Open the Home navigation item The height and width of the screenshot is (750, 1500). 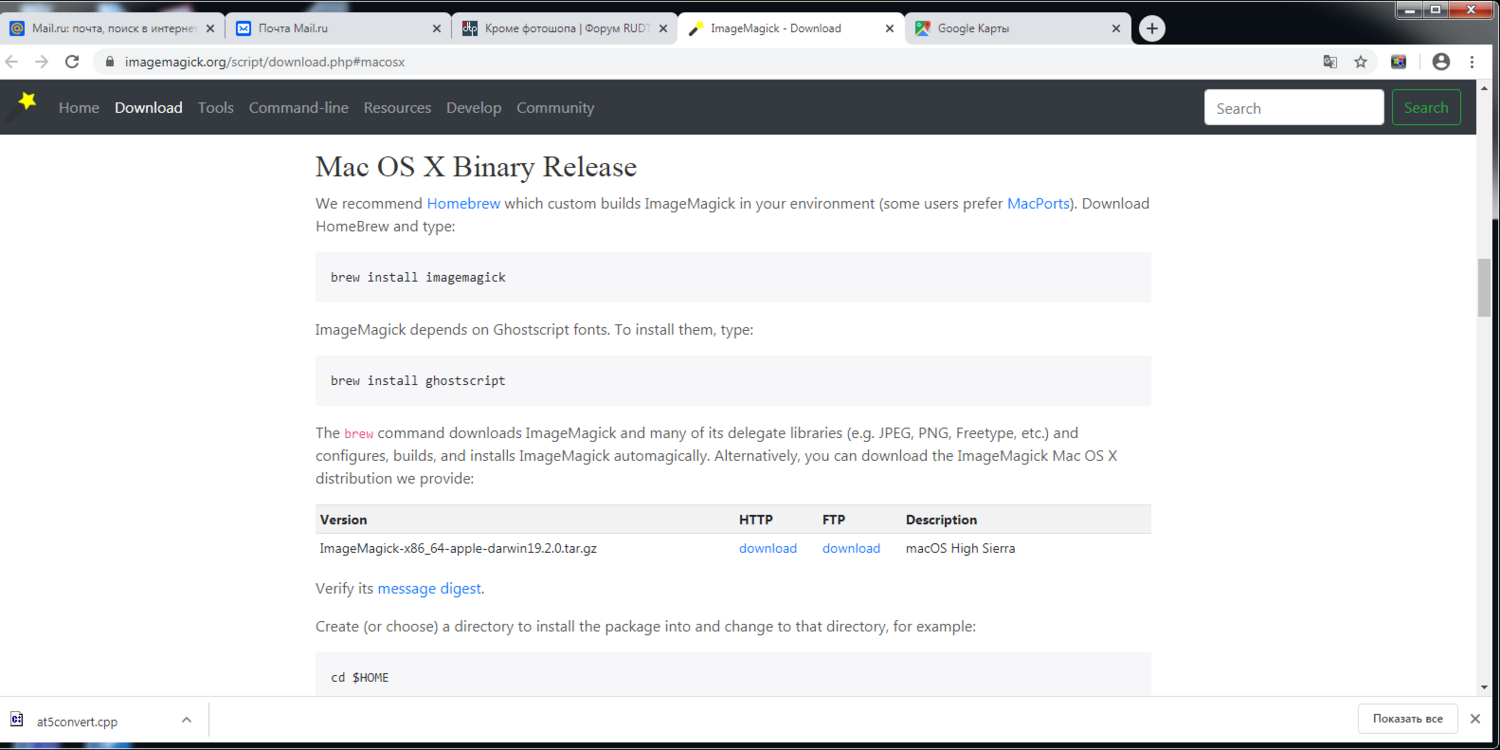pos(79,108)
